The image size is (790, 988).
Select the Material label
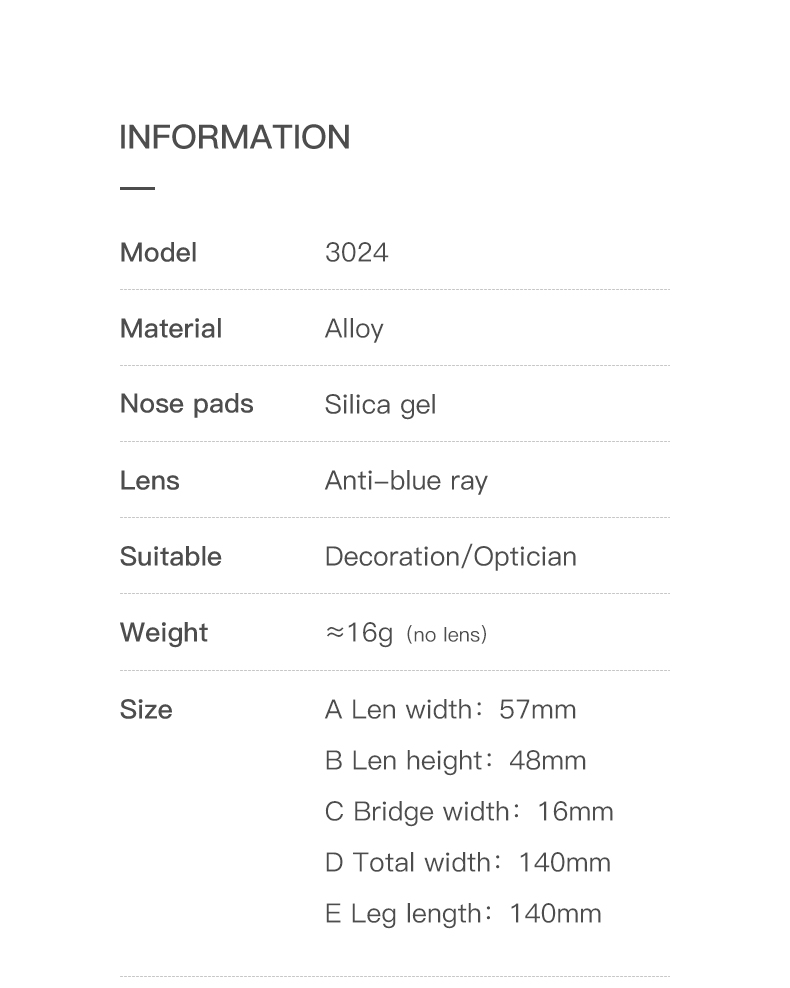click(x=171, y=328)
